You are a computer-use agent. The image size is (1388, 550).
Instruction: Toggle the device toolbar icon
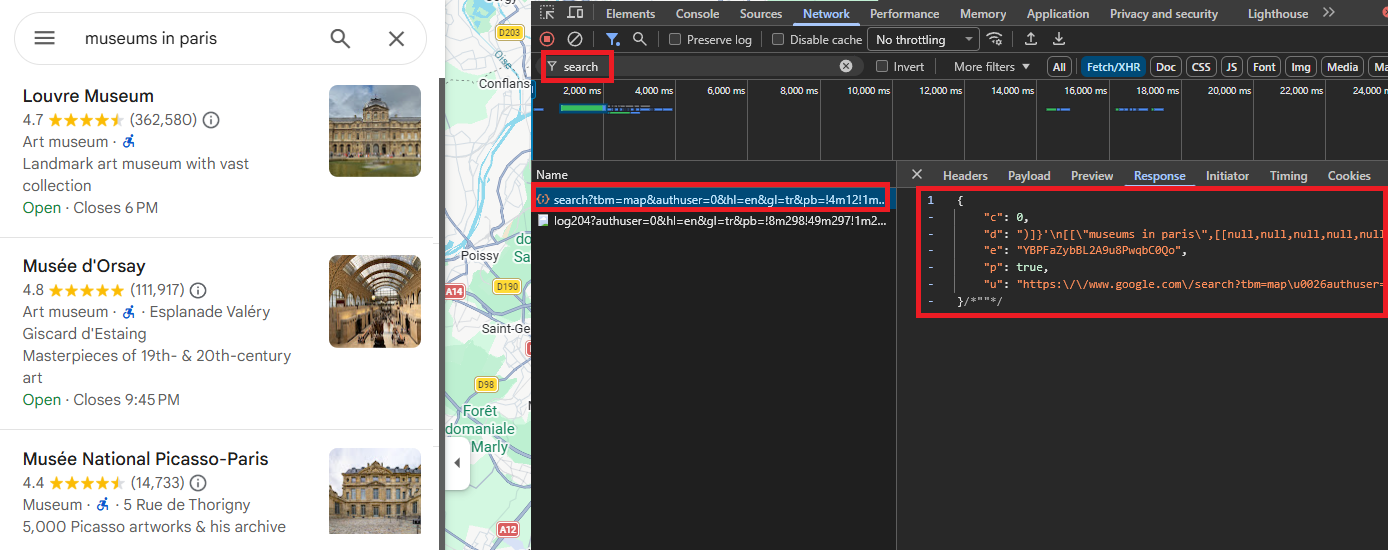[x=575, y=13]
